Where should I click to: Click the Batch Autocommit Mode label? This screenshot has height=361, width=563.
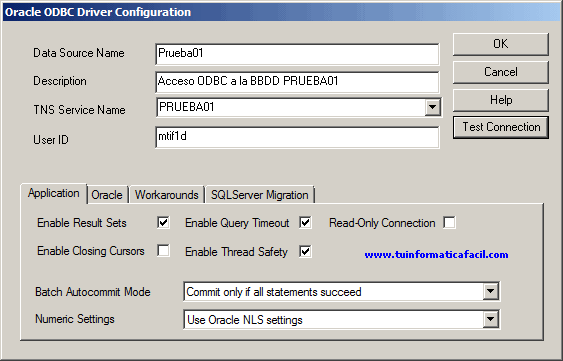(x=93, y=292)
